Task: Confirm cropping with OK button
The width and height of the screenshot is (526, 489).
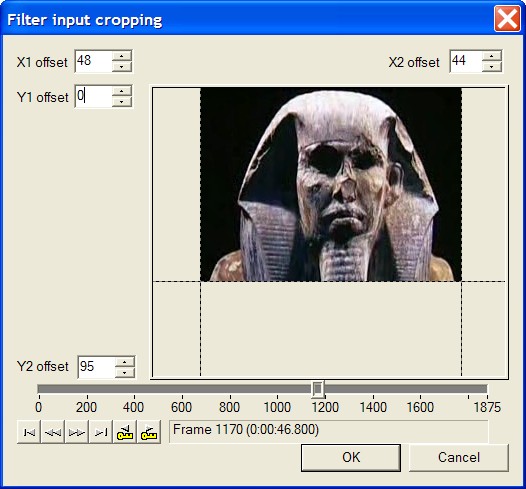Action: click(351, 458)
